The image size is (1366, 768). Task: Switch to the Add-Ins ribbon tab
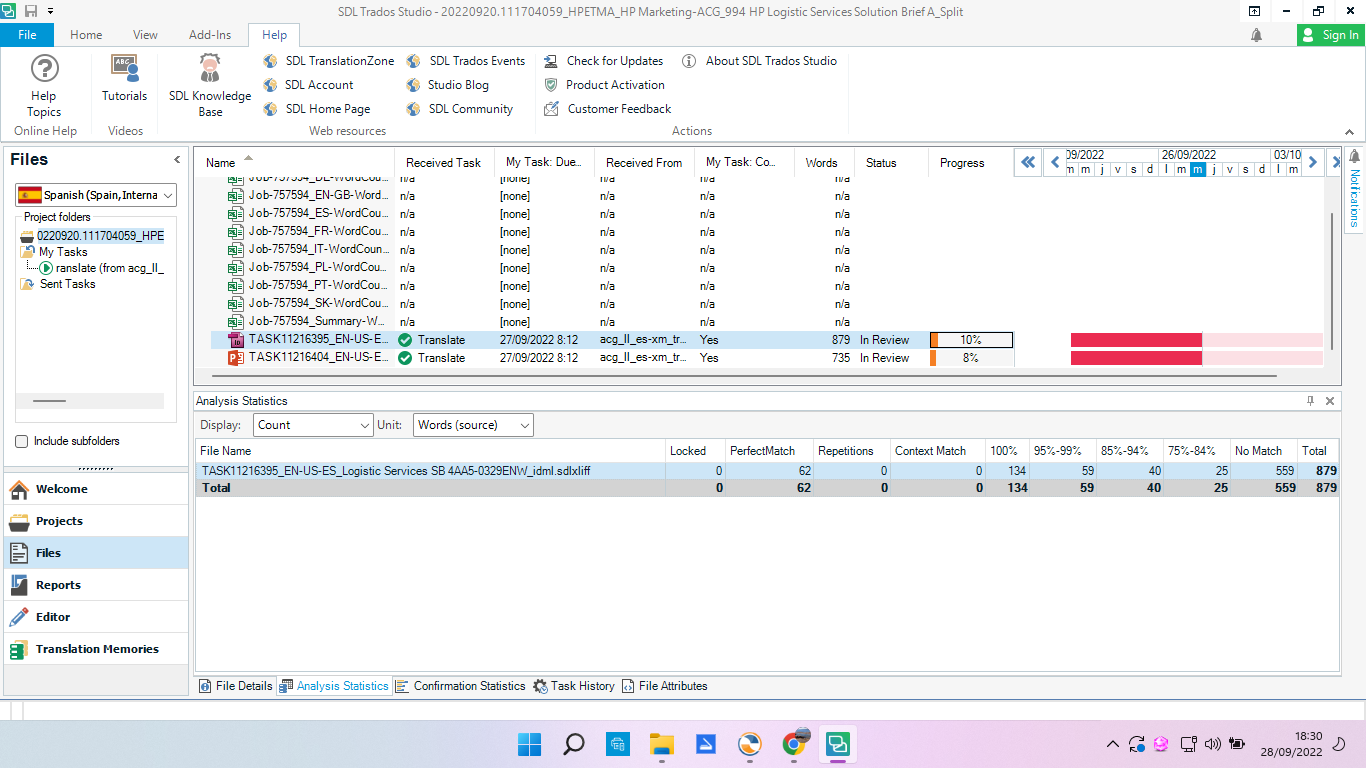(x=210, y=35)
